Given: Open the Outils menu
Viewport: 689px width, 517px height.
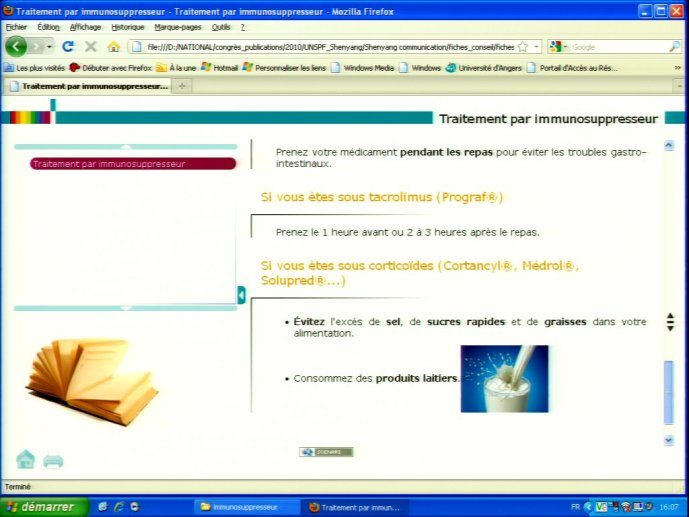Looking at the screenshot, I should (x=221, y=27).
